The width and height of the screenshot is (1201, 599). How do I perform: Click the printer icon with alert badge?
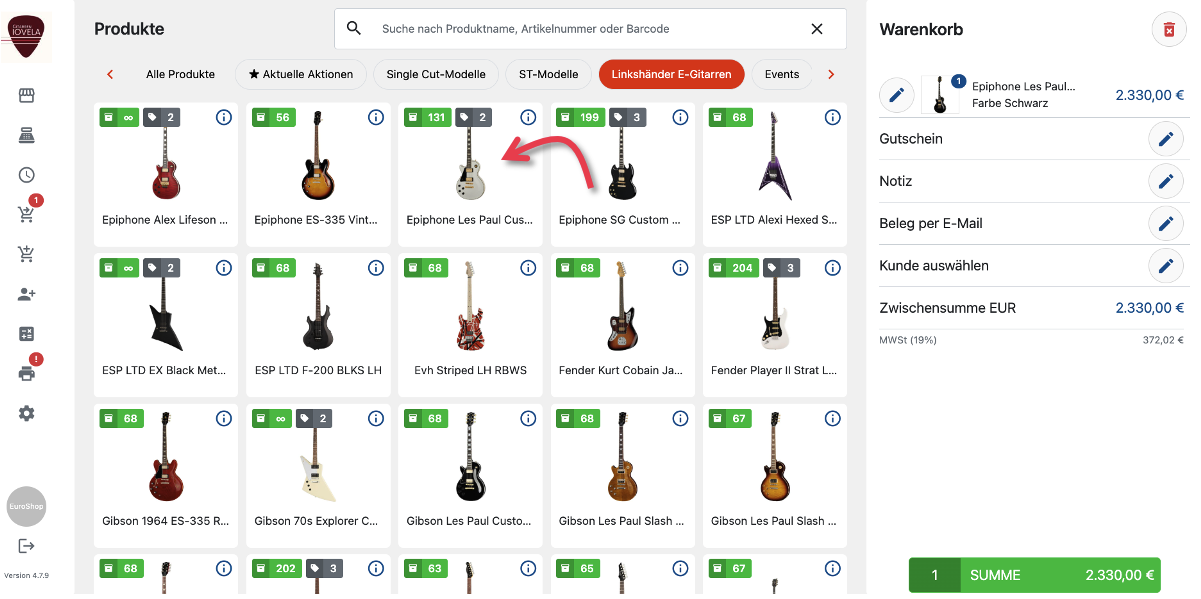coord(27,373)
